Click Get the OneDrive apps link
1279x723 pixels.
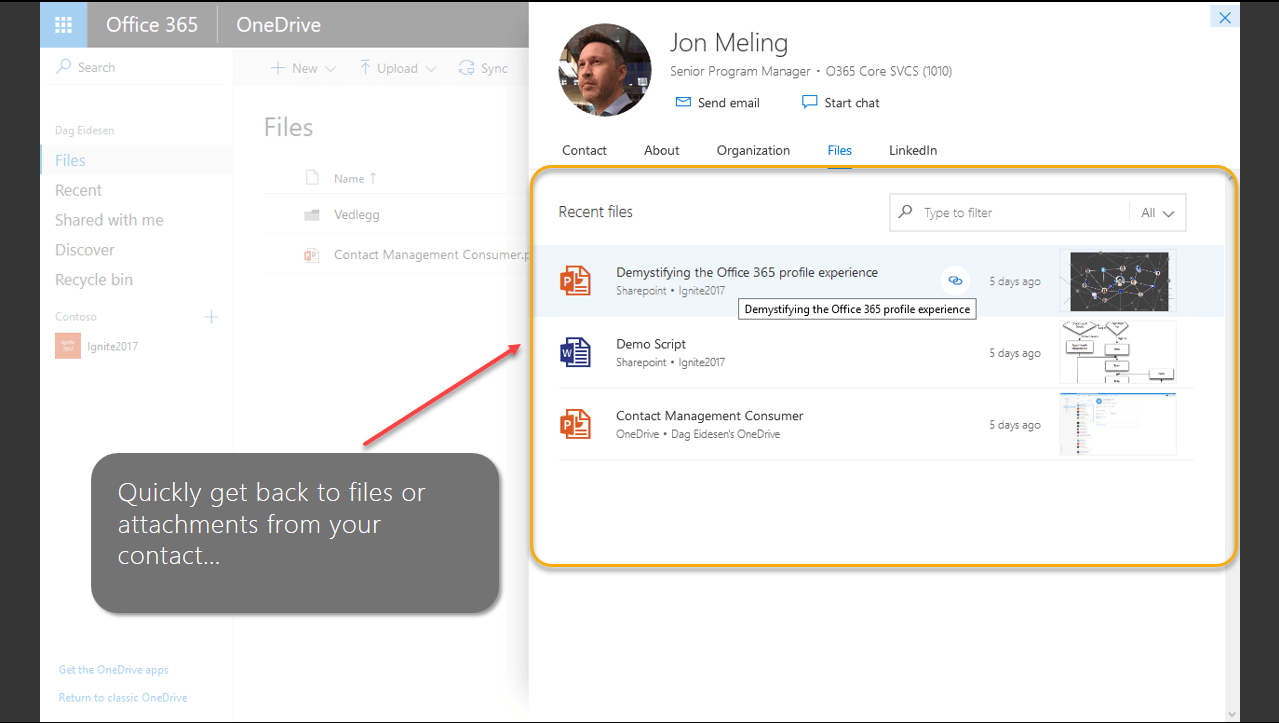tap(113, 670)
